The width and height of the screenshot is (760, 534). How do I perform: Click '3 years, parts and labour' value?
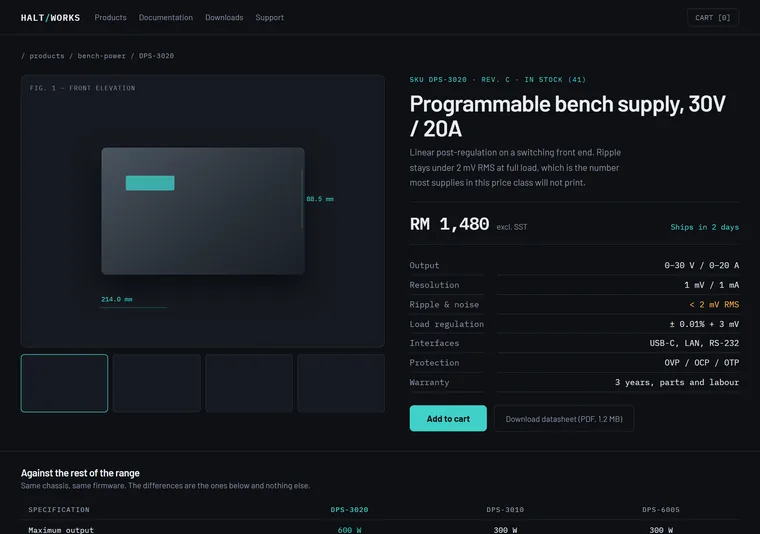point(677,382)
